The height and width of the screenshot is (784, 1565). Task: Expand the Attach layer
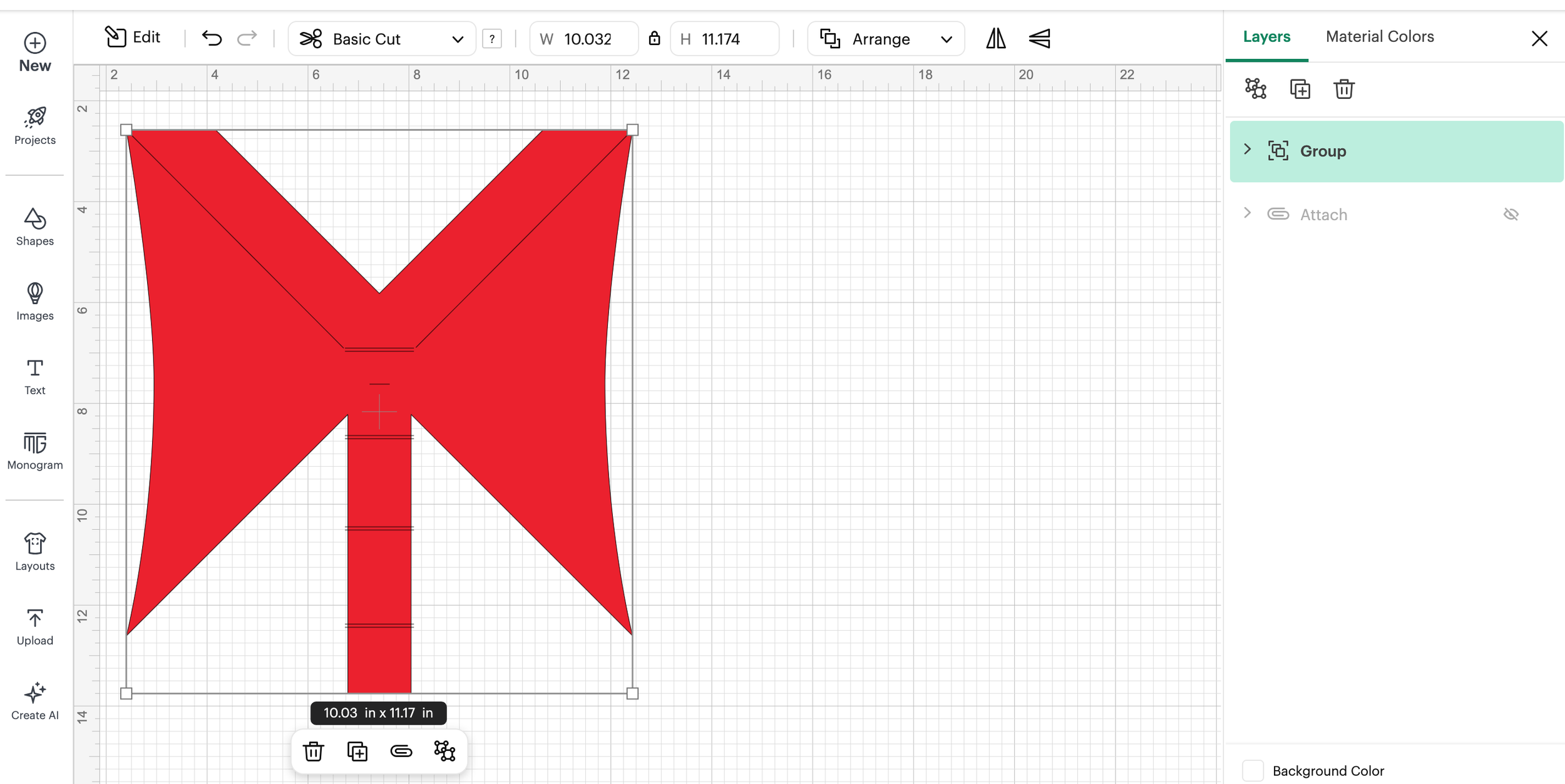[x=1247, y=213]
